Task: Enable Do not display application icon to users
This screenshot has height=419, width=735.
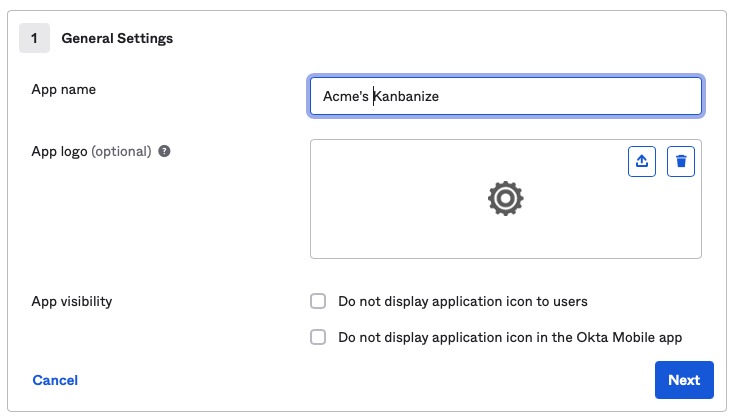Action: [318, 301]
